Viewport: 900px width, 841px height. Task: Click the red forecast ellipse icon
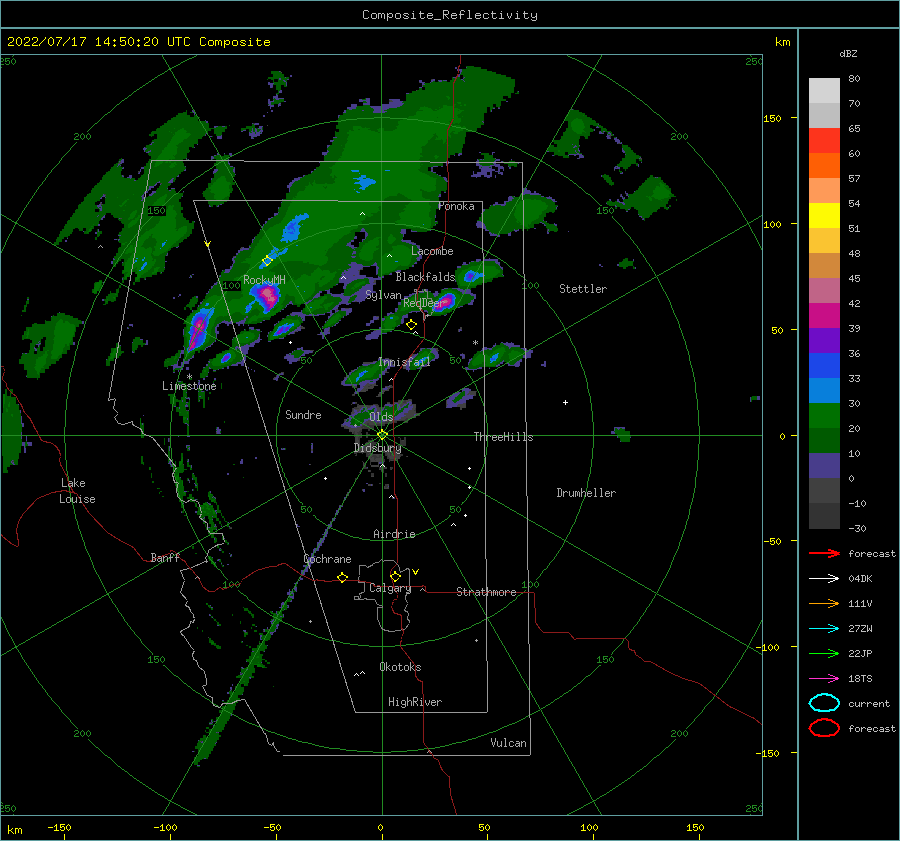point(824,728)
